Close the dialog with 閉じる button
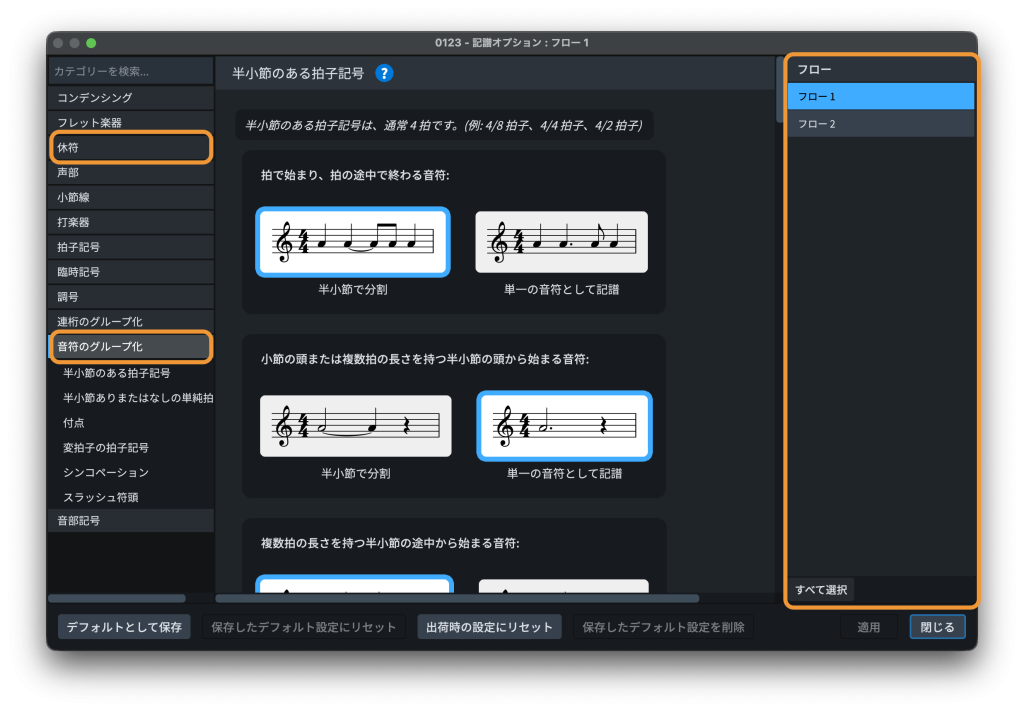 (x=937, y=627)
